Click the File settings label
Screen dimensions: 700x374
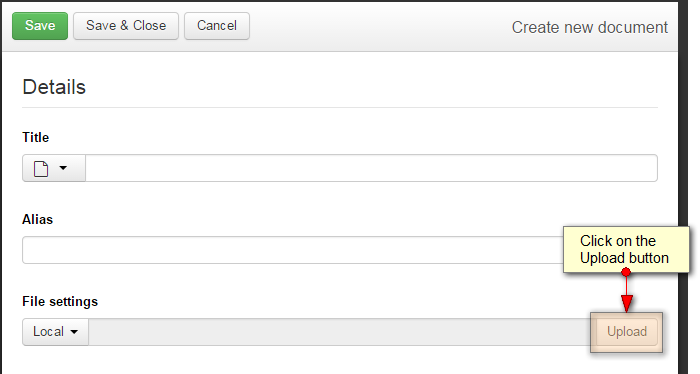[60, 302]
